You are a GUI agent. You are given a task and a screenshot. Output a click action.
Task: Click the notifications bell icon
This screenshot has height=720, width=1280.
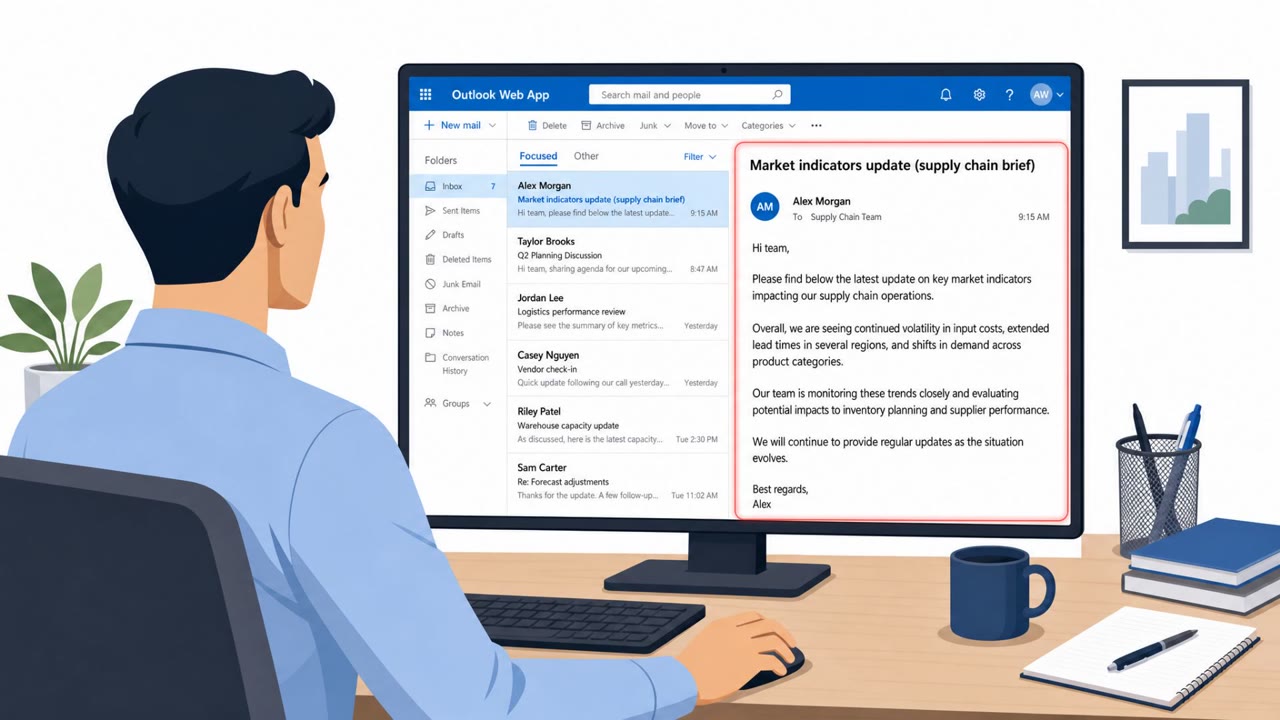(946, 95)
